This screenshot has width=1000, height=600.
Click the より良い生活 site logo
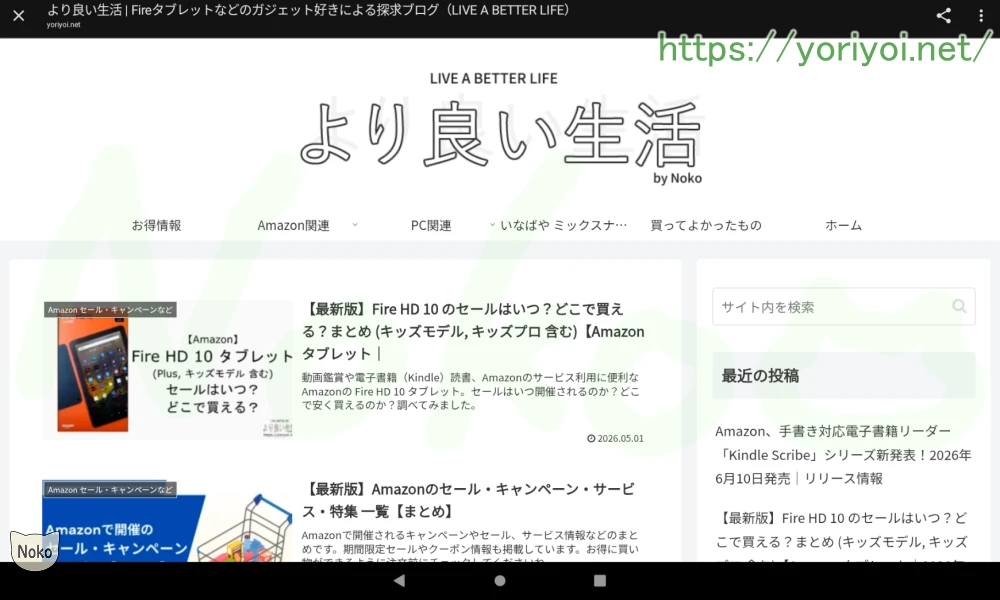(500, 135)
